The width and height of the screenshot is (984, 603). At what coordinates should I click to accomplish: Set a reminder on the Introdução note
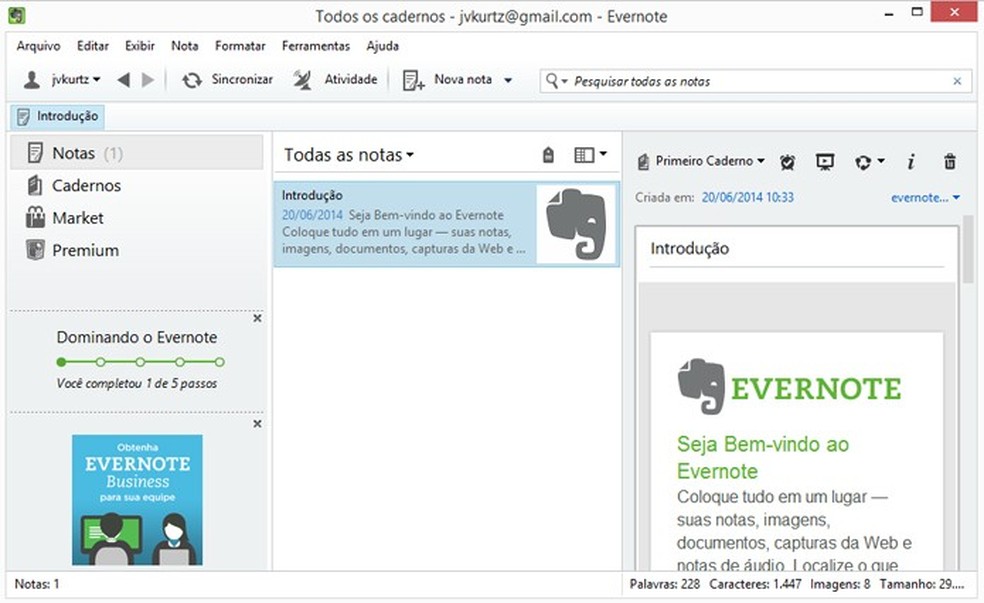[787, 161]
